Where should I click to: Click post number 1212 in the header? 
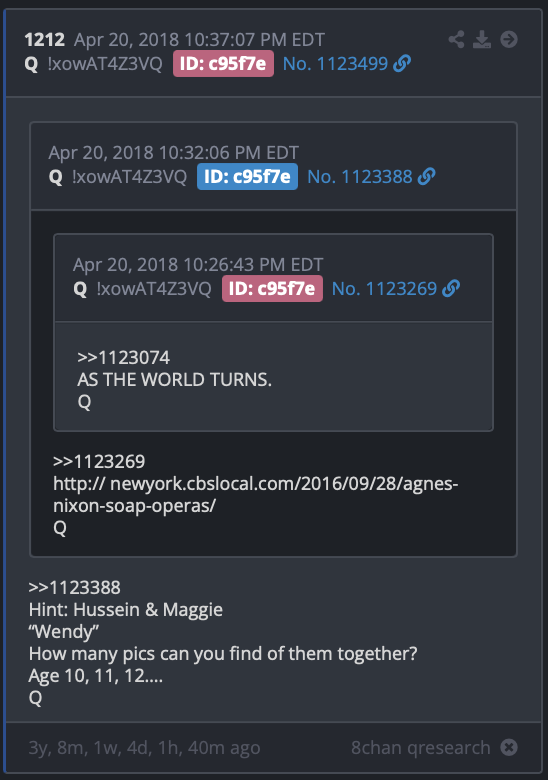pyautogui.click(x=45, y=39)
